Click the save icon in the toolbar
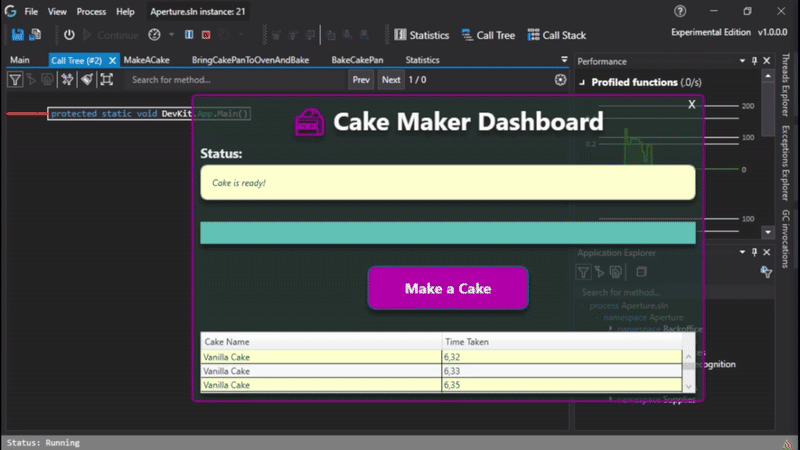Screen dimensions: 800x450 (x=18, y=35)
